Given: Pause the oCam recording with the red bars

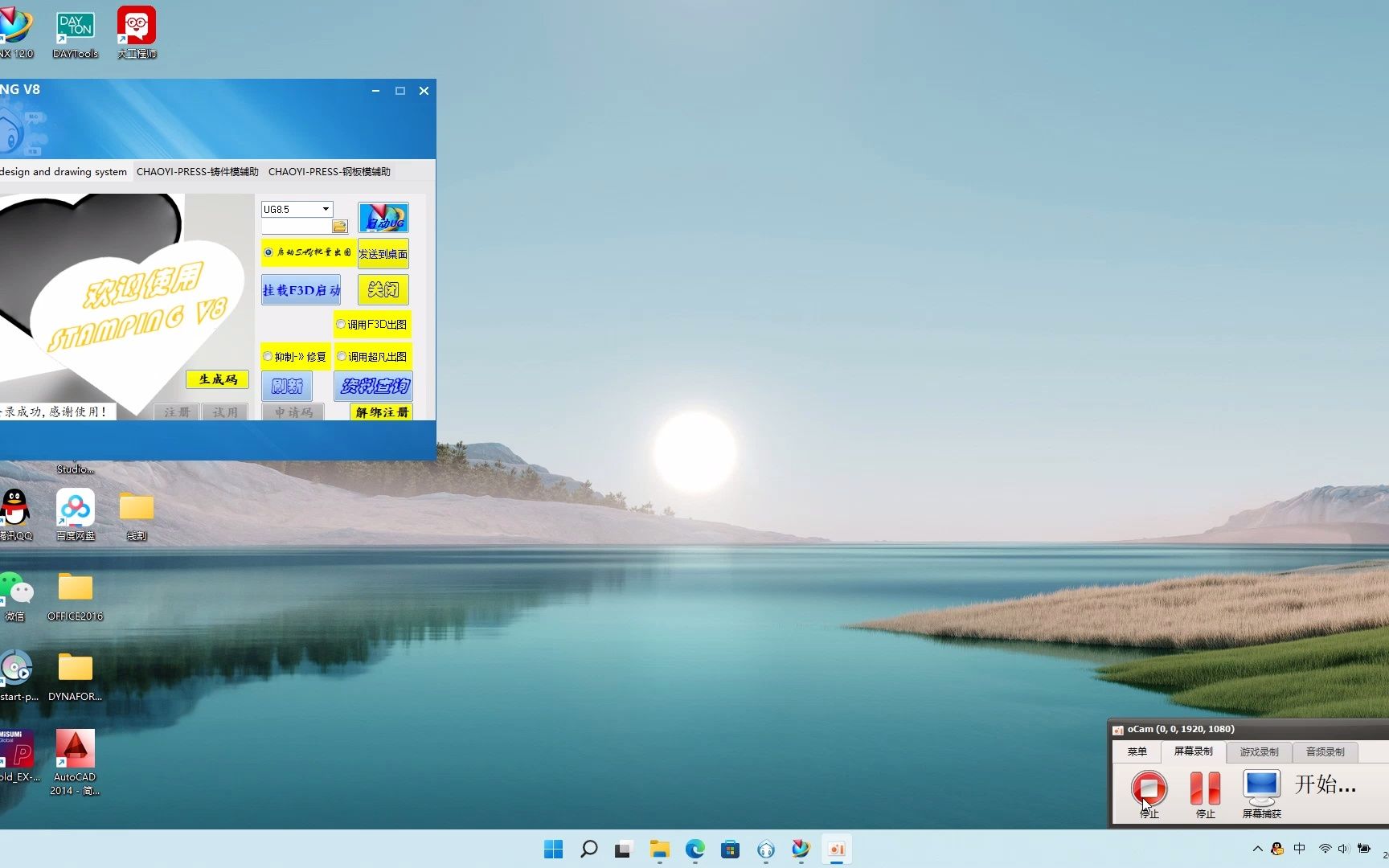Looking at the screenshot, I should click(1205, 788).
